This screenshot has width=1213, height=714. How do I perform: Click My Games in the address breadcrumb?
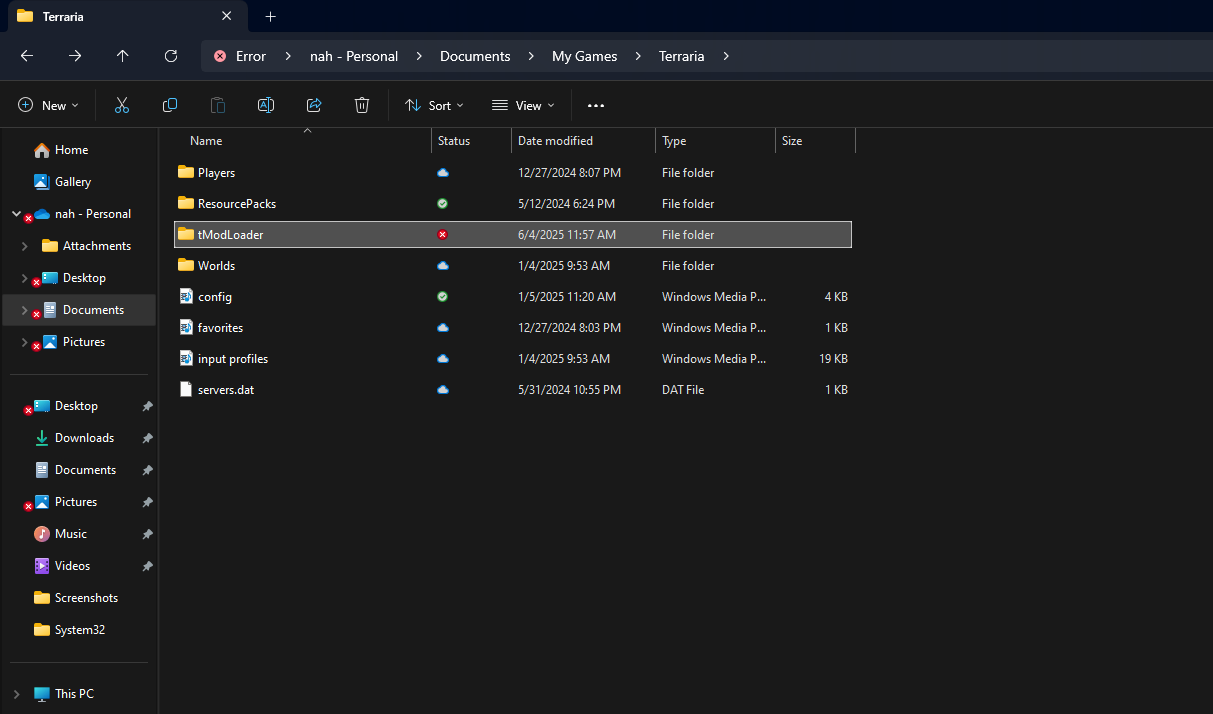(x=584, y=56)
